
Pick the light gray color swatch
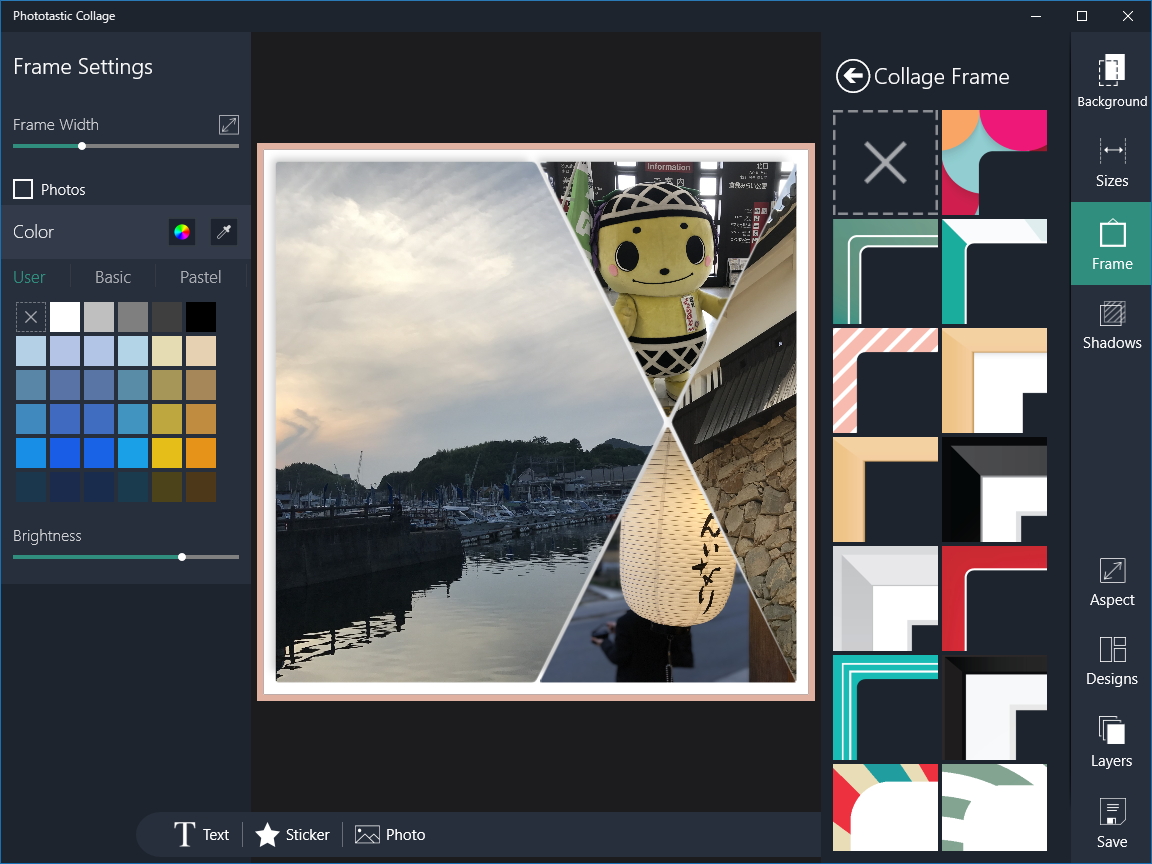98,317
